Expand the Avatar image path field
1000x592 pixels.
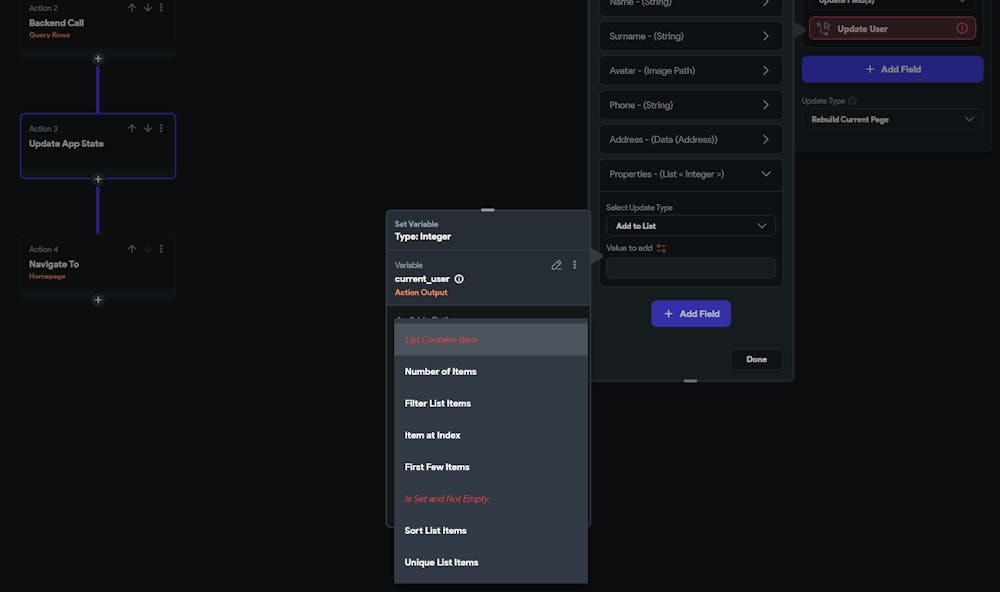coord(766,71)
